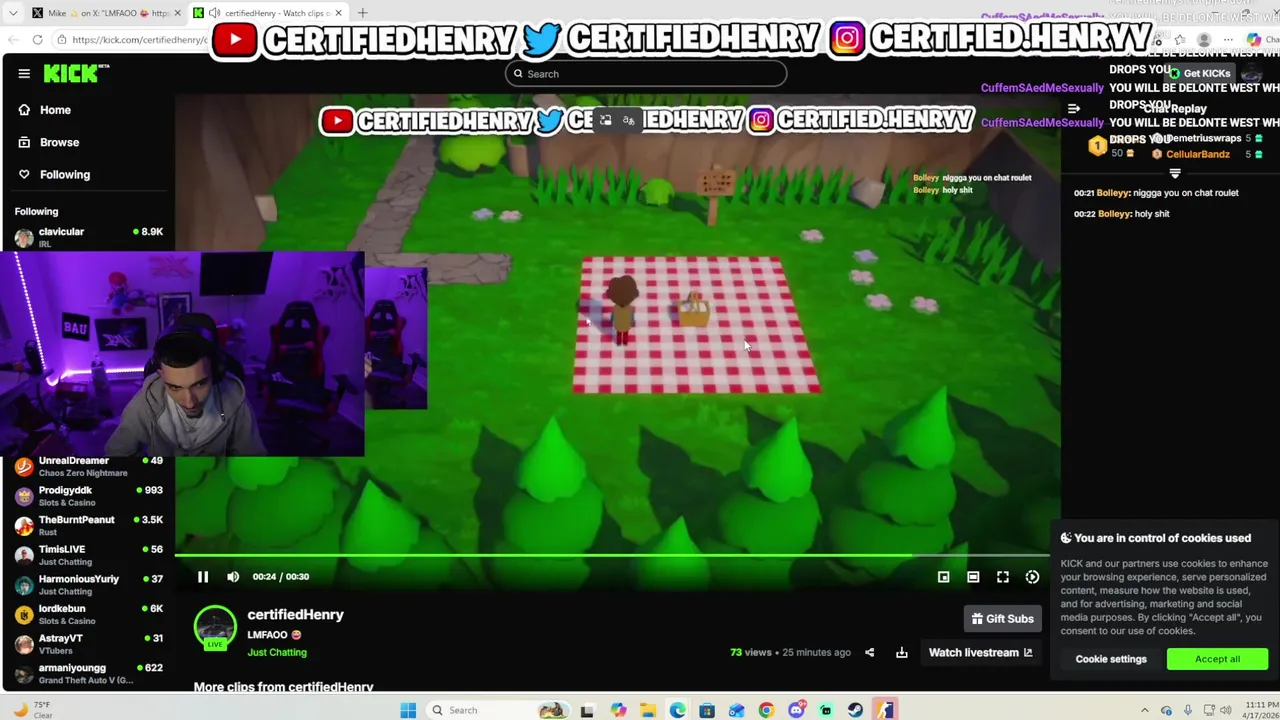Enter fullscreen on the video player
The height and width of the screenshot is (720, 1280).
1003,577
